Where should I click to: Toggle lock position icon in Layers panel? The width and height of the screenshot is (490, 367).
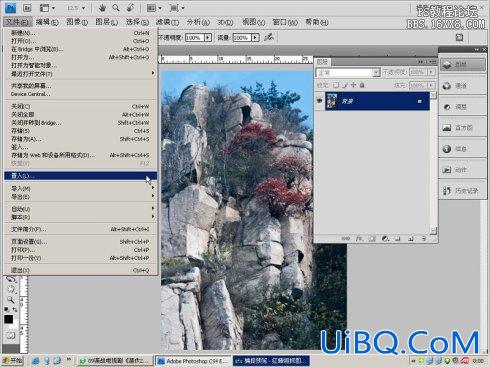pos(354,85)
